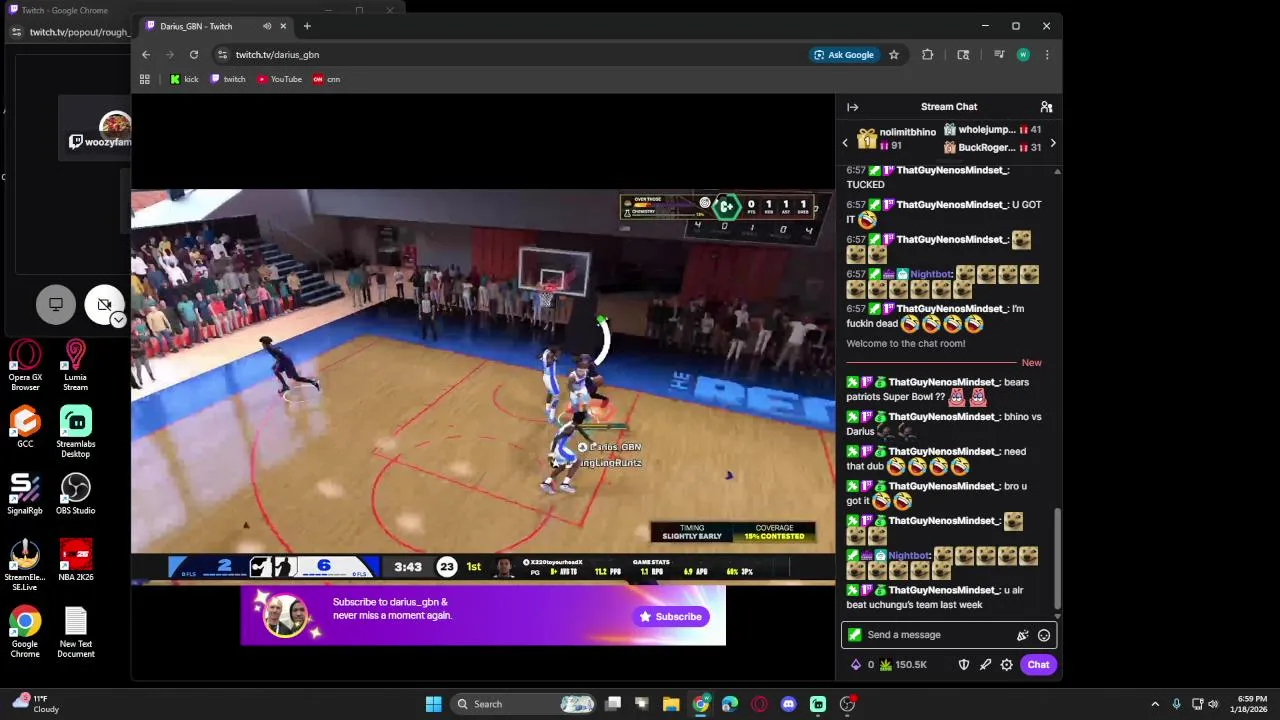Open the chat community users list icon

click(x=1046, y=107)
